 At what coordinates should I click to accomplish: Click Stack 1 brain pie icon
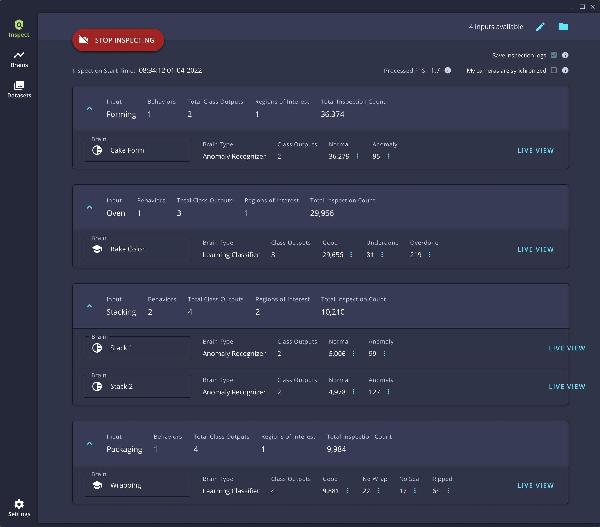[x=97, y=348]
